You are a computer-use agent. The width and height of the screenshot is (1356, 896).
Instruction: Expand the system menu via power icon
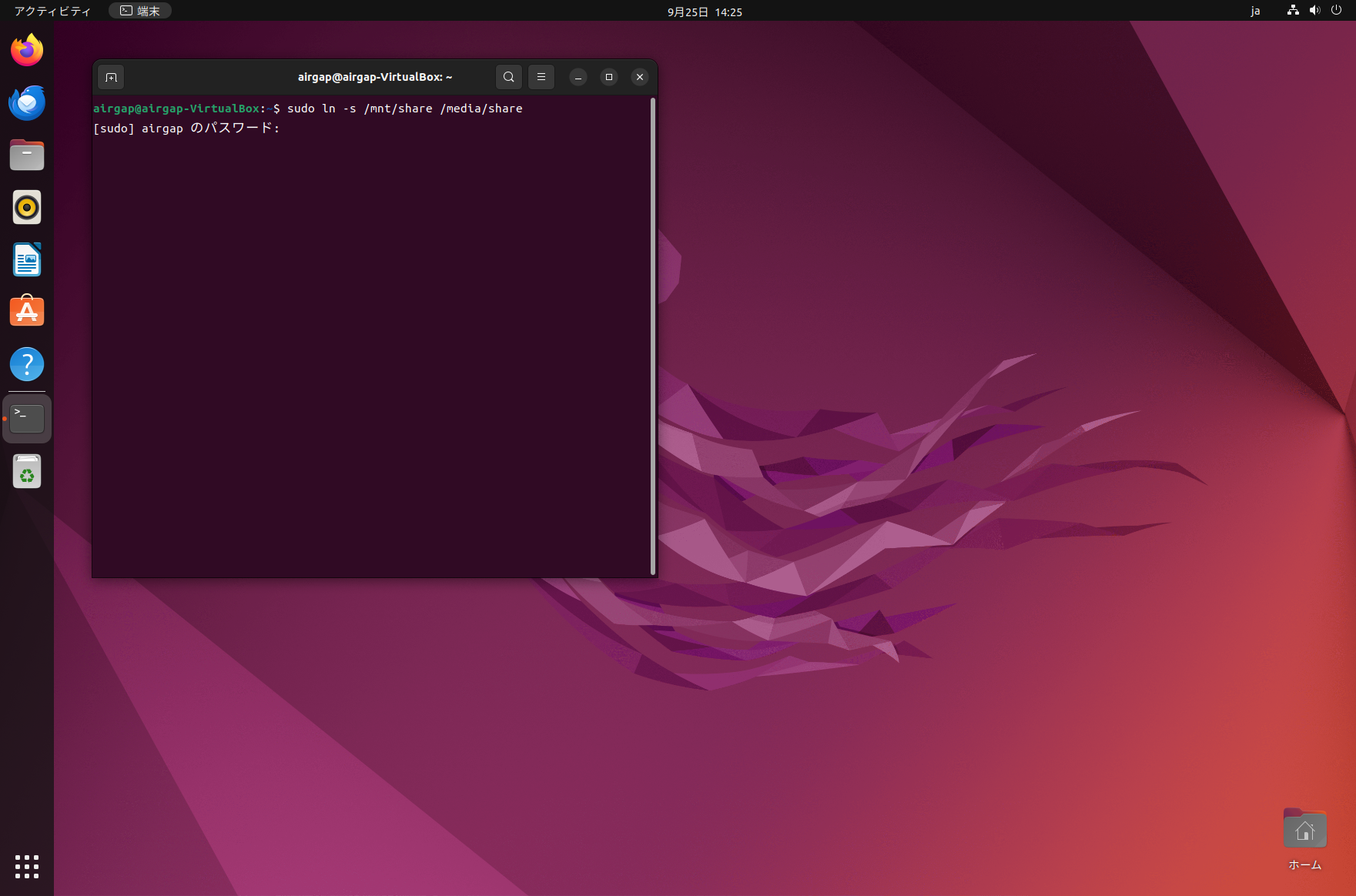coord(1336,11)
